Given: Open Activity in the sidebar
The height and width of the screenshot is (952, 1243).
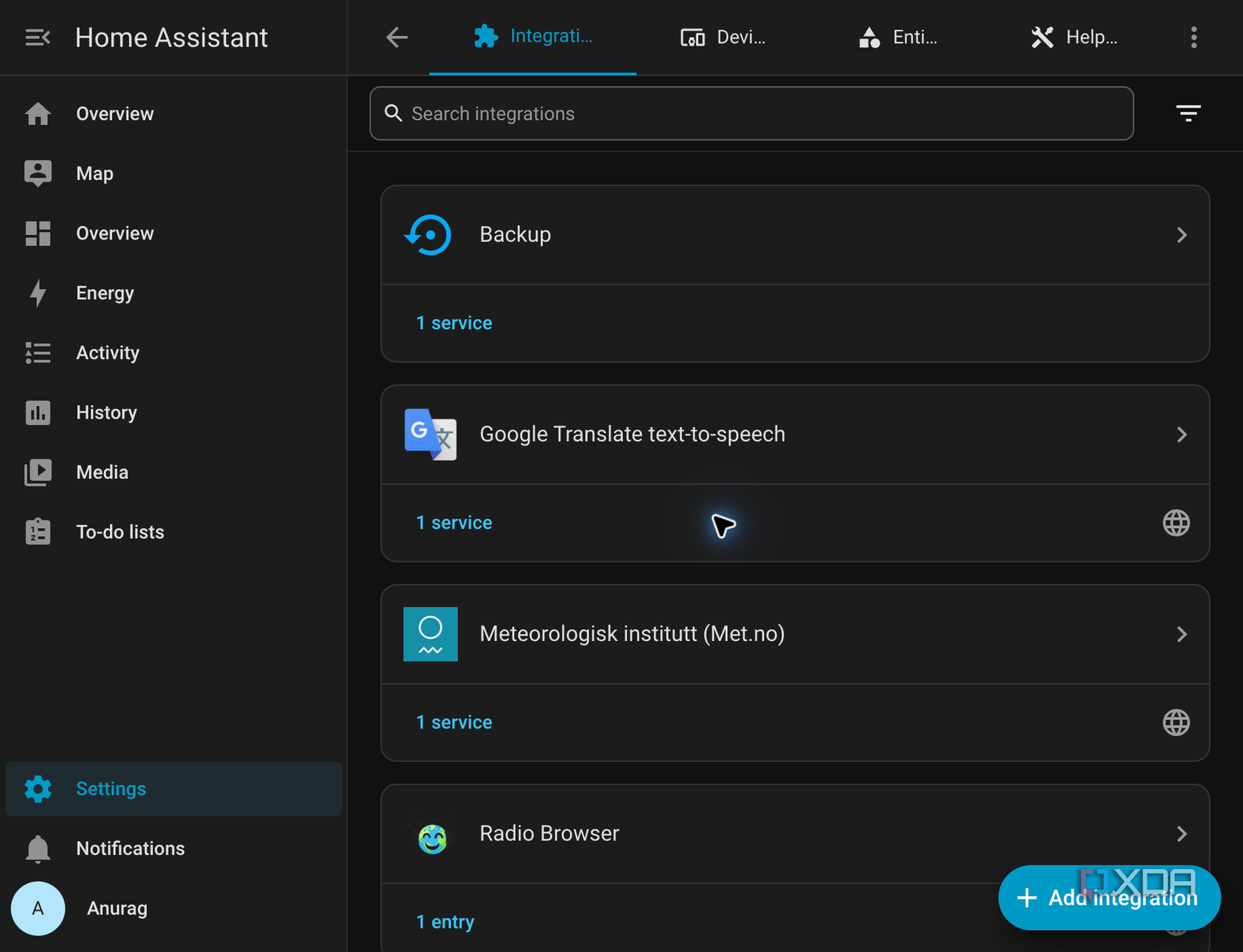Looking at the screenshot, I should [x=173, y=352].
